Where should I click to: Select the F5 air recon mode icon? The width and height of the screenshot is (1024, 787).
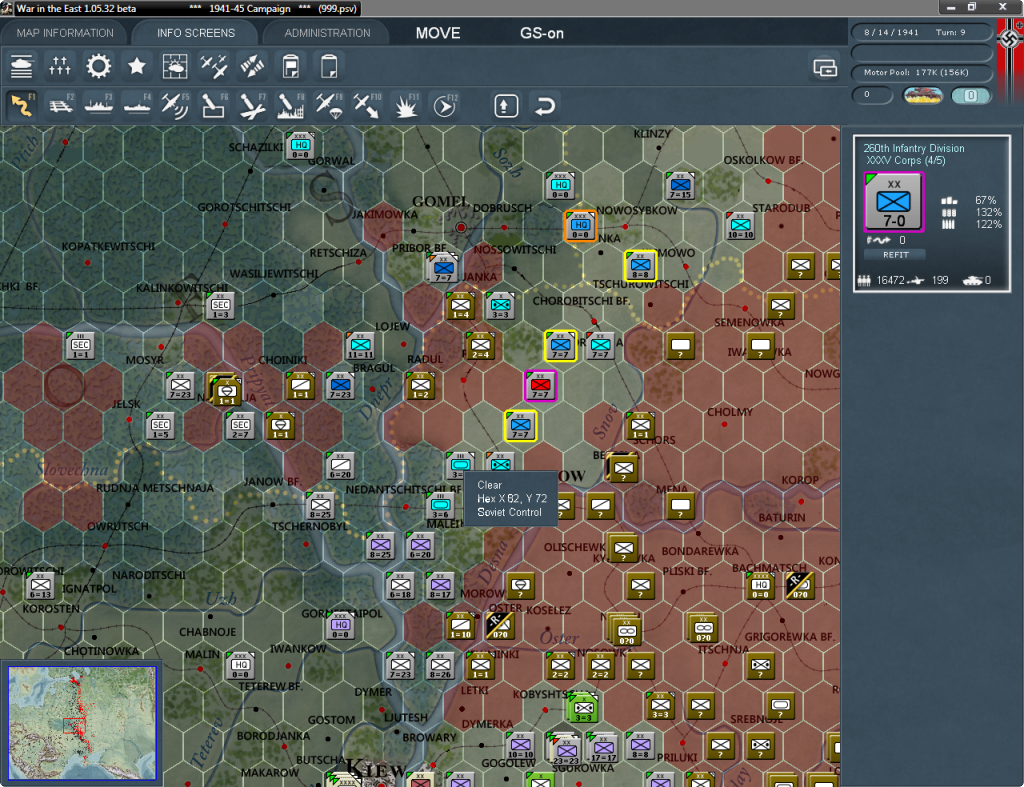click(175, 106)
